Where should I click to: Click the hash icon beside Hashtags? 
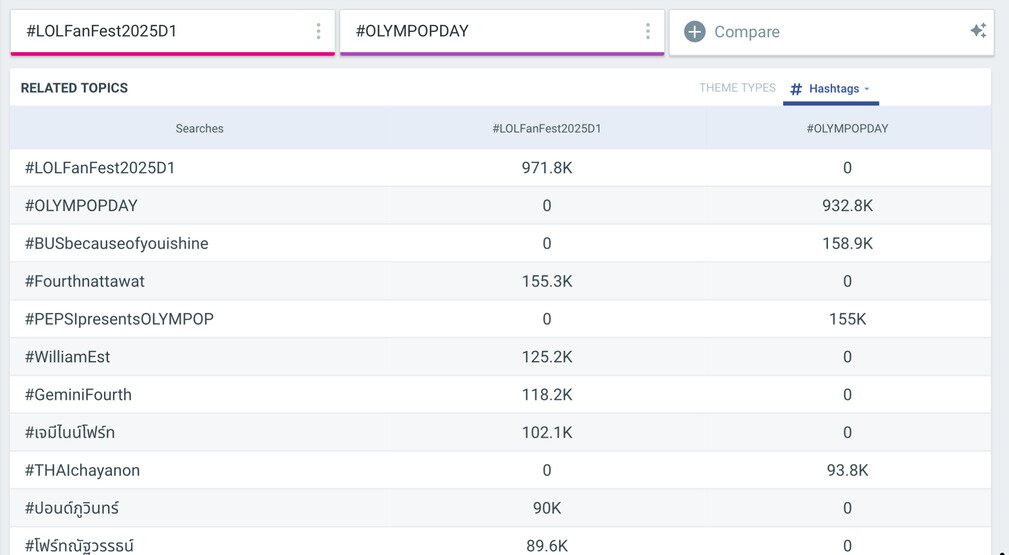pyautogui.click(x=796, y=89)
